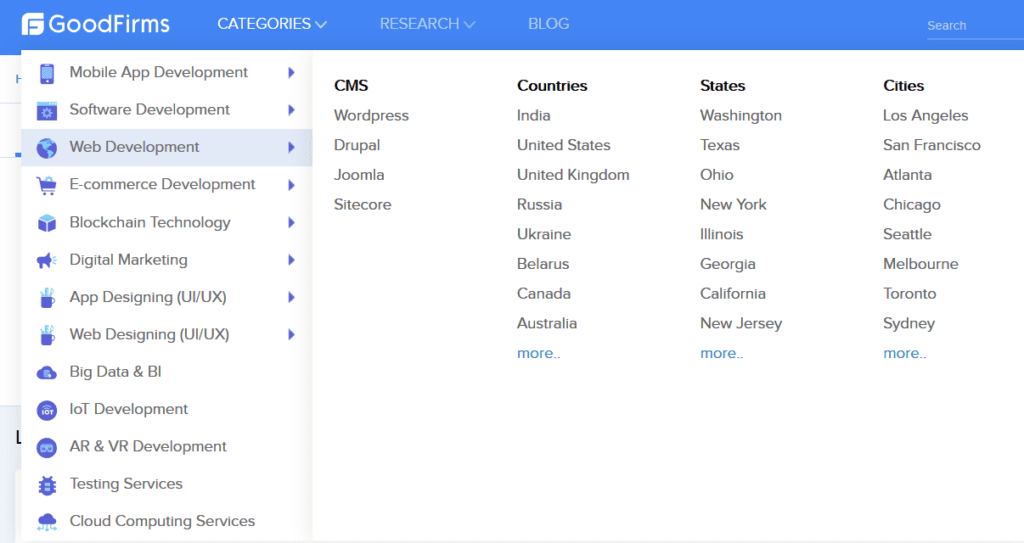Open the RESEARCH dropdown menu

point(427,24)
